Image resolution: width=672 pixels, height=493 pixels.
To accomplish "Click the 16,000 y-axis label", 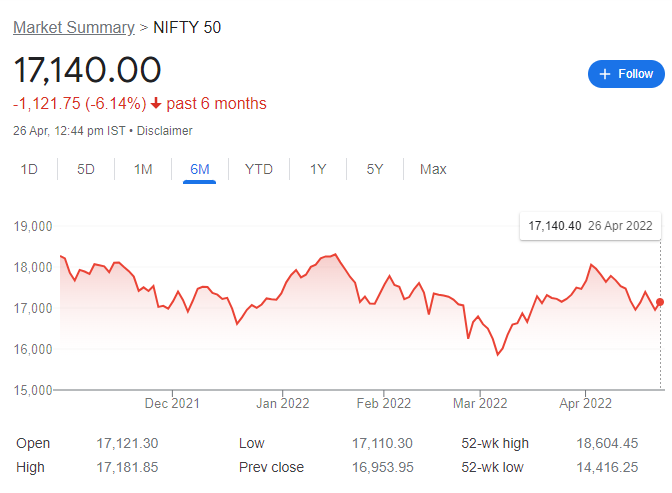I will (x=33, y=349).
